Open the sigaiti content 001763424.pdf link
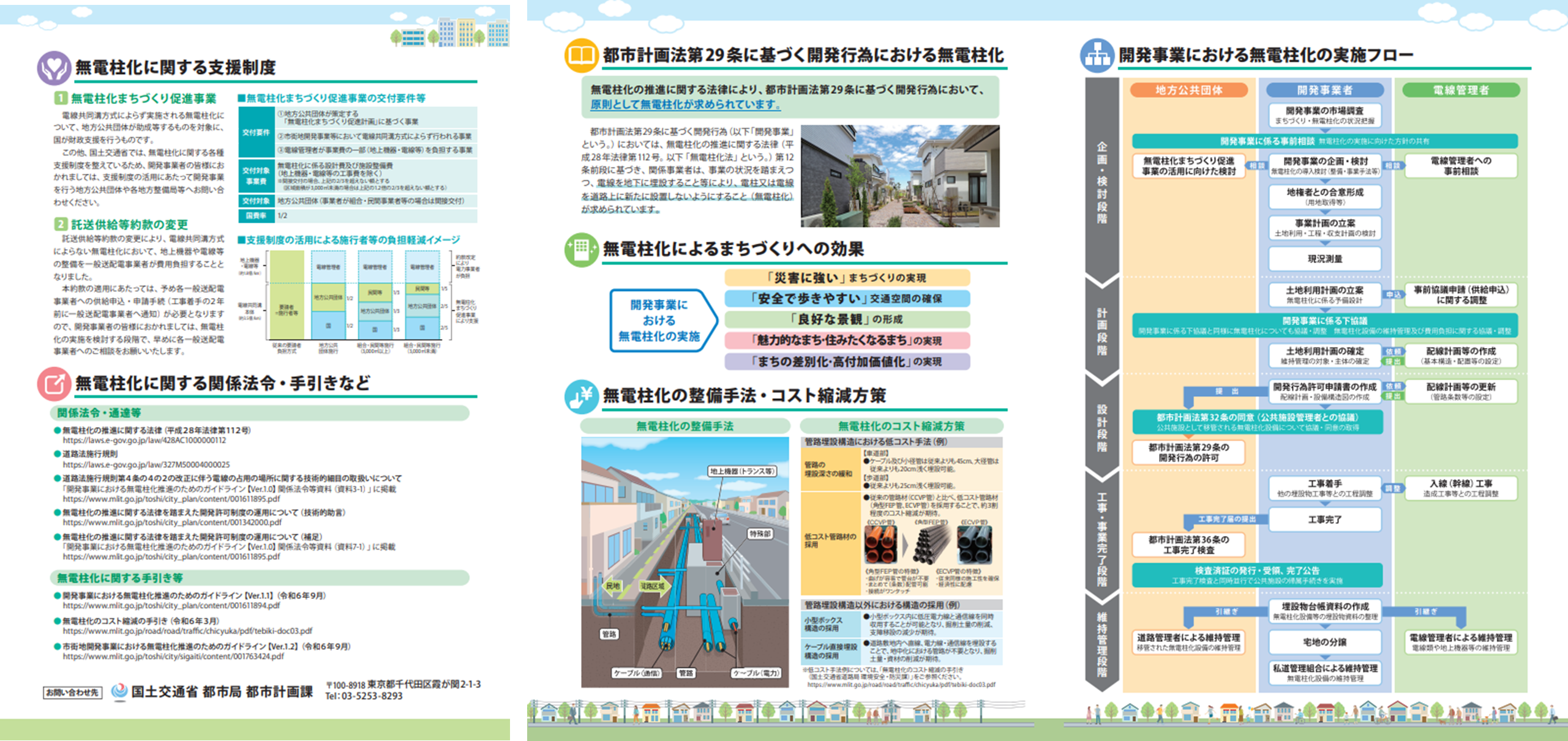 click(173, 657)
